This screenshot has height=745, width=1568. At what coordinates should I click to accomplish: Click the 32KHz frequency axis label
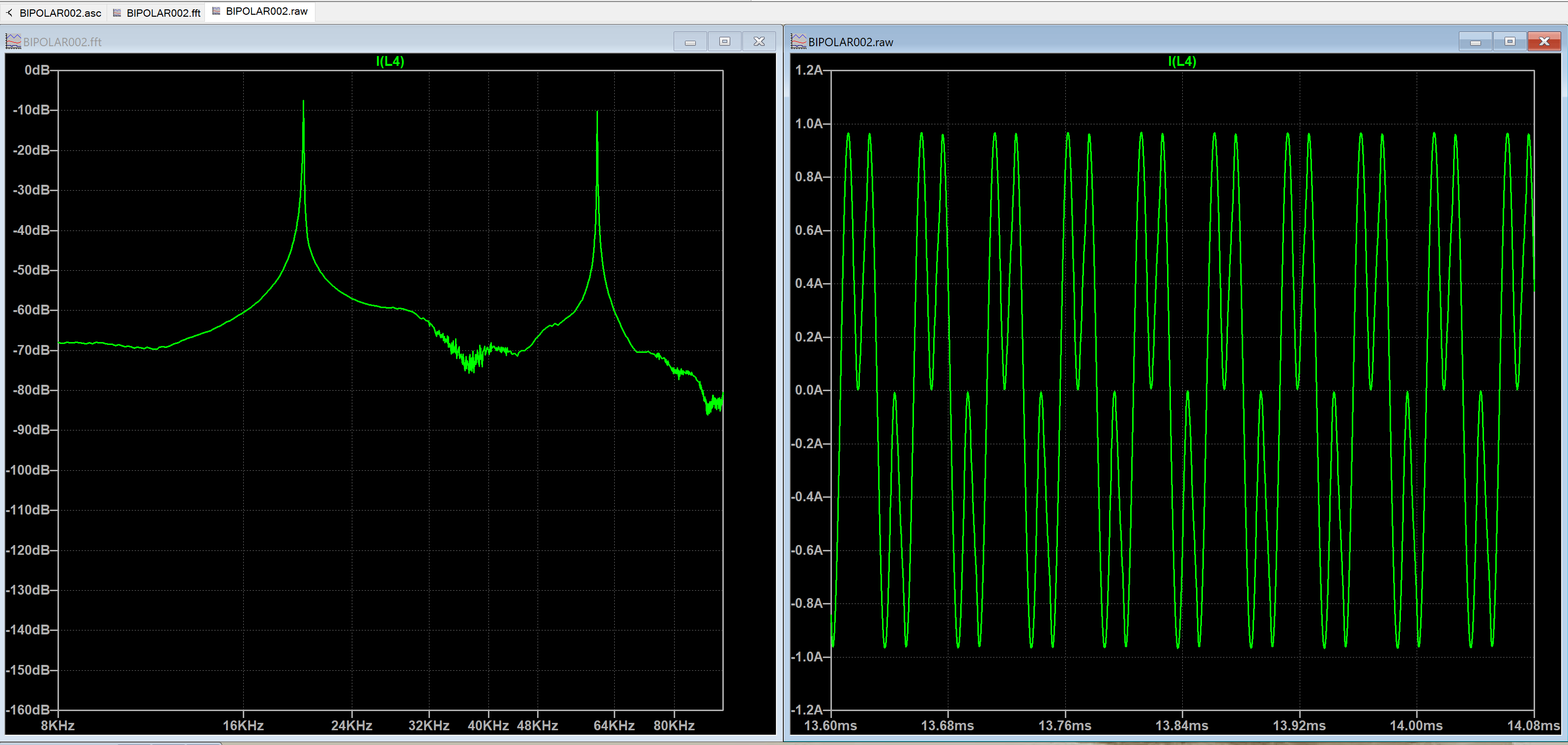[x=428, y=725]
